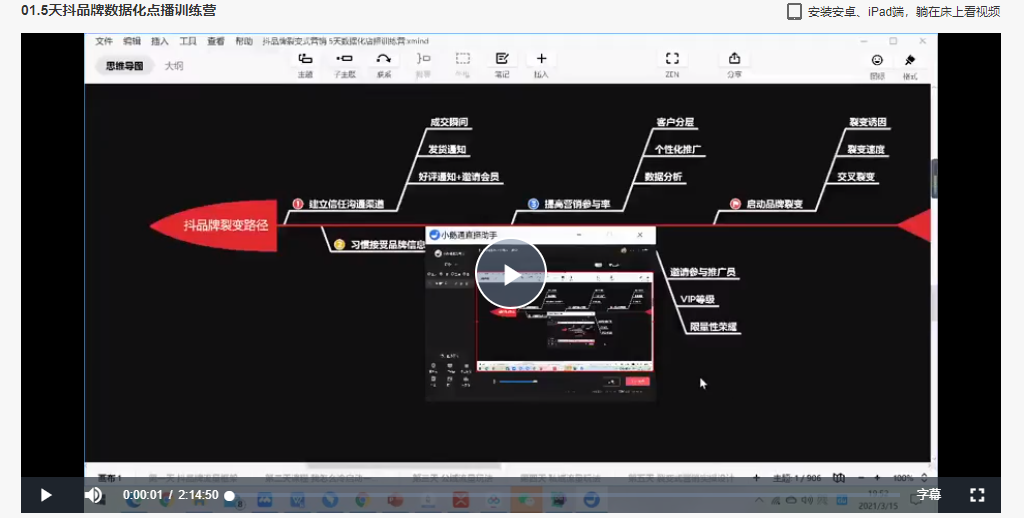Select the node 好评通知+邀请会员
This screenshot has height=518, width=1024.
tap(458, 177)
